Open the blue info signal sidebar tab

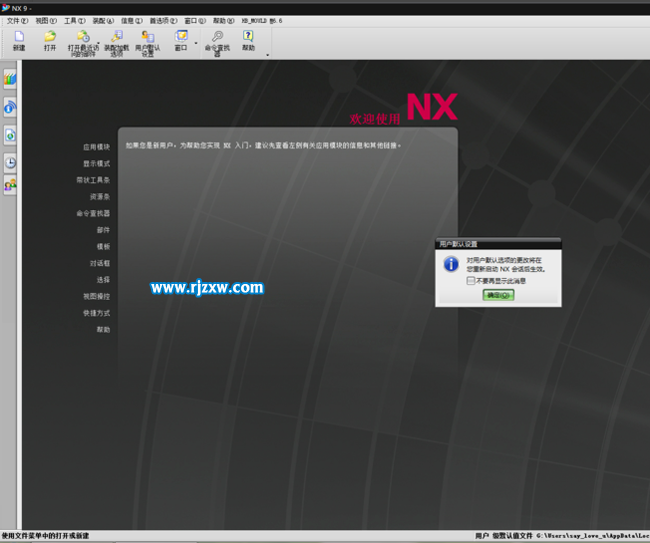(10, 107)
